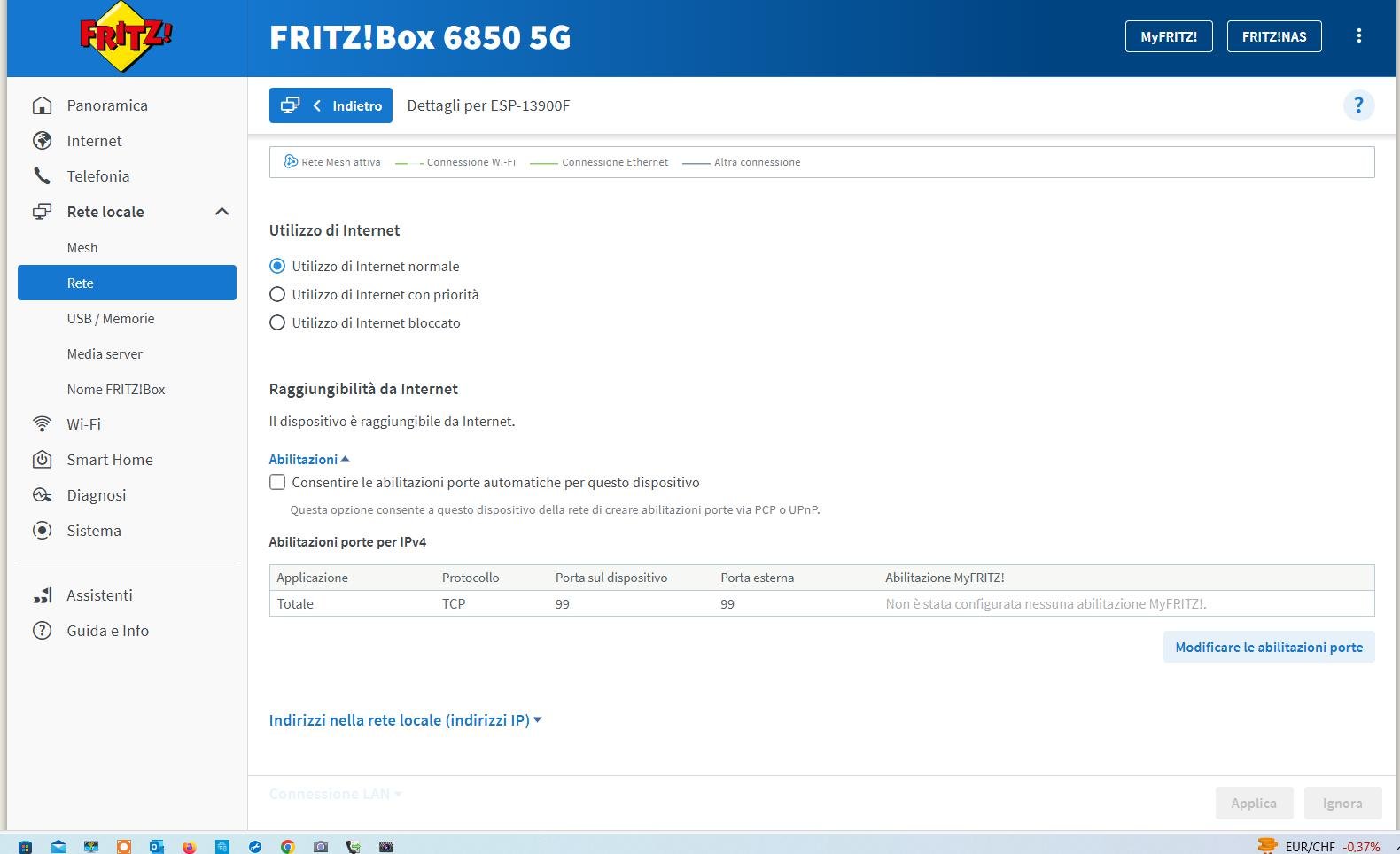Click Modificare le abilitazioni porte button
This screenshot has width=1400, height=854.
click(1268, 648)
